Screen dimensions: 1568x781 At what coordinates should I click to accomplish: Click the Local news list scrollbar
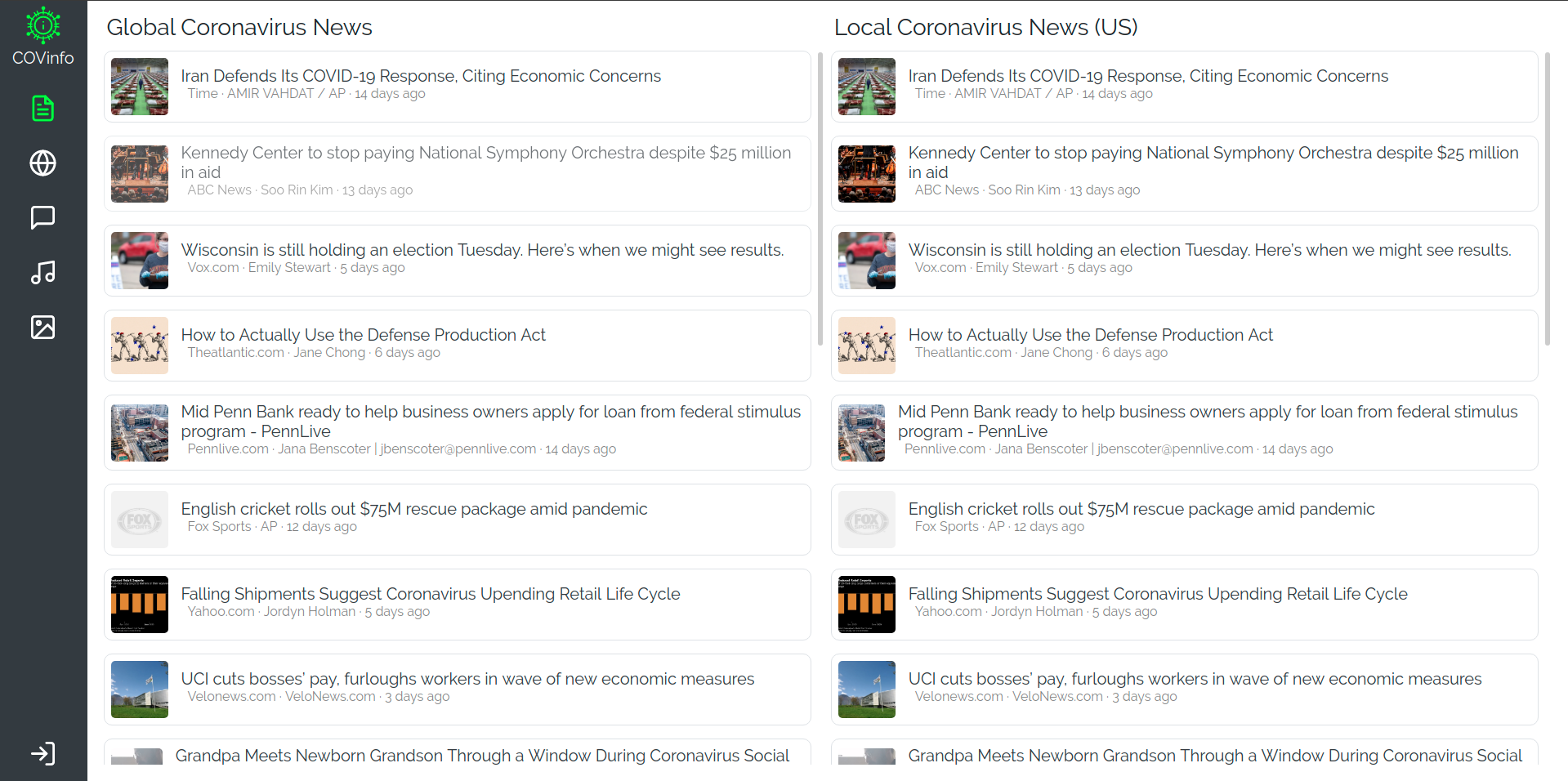click(x=1548, y=199)
